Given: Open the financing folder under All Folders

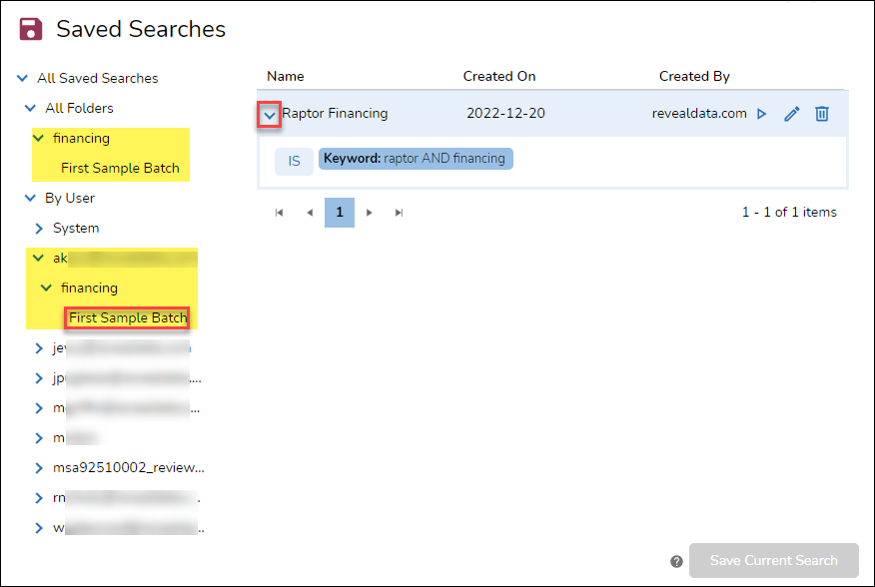Looking at the screenshot, I should click(83, 138).
